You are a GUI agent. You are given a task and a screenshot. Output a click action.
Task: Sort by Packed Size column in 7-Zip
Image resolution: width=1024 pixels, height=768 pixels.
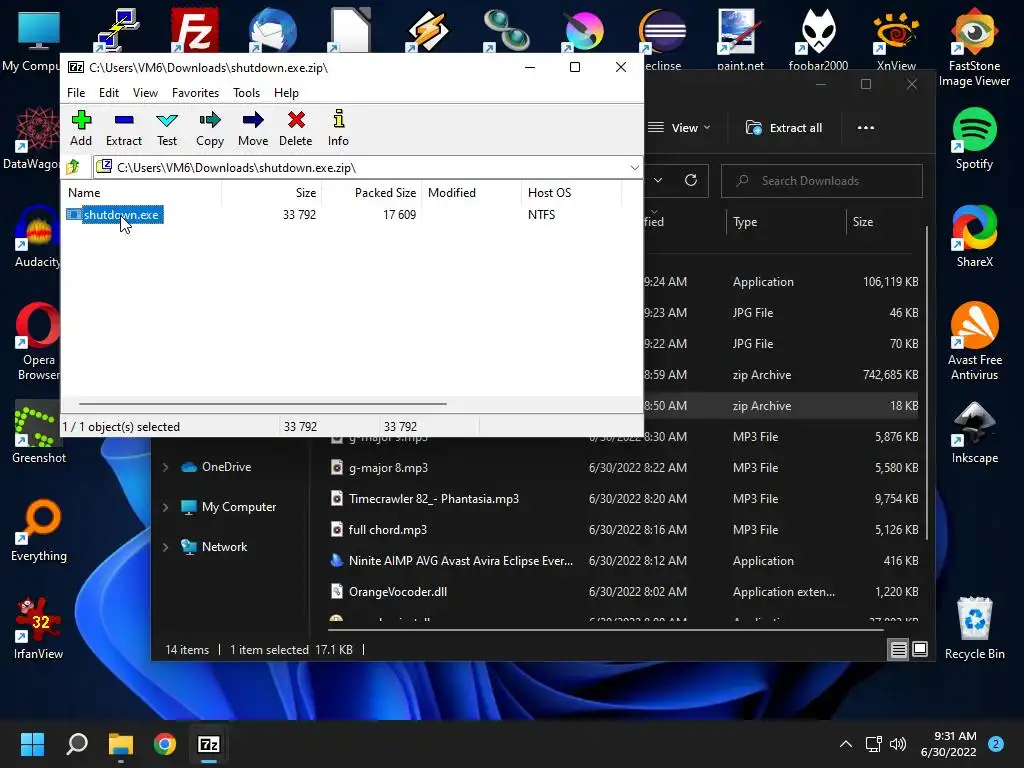tap(385, 193)
